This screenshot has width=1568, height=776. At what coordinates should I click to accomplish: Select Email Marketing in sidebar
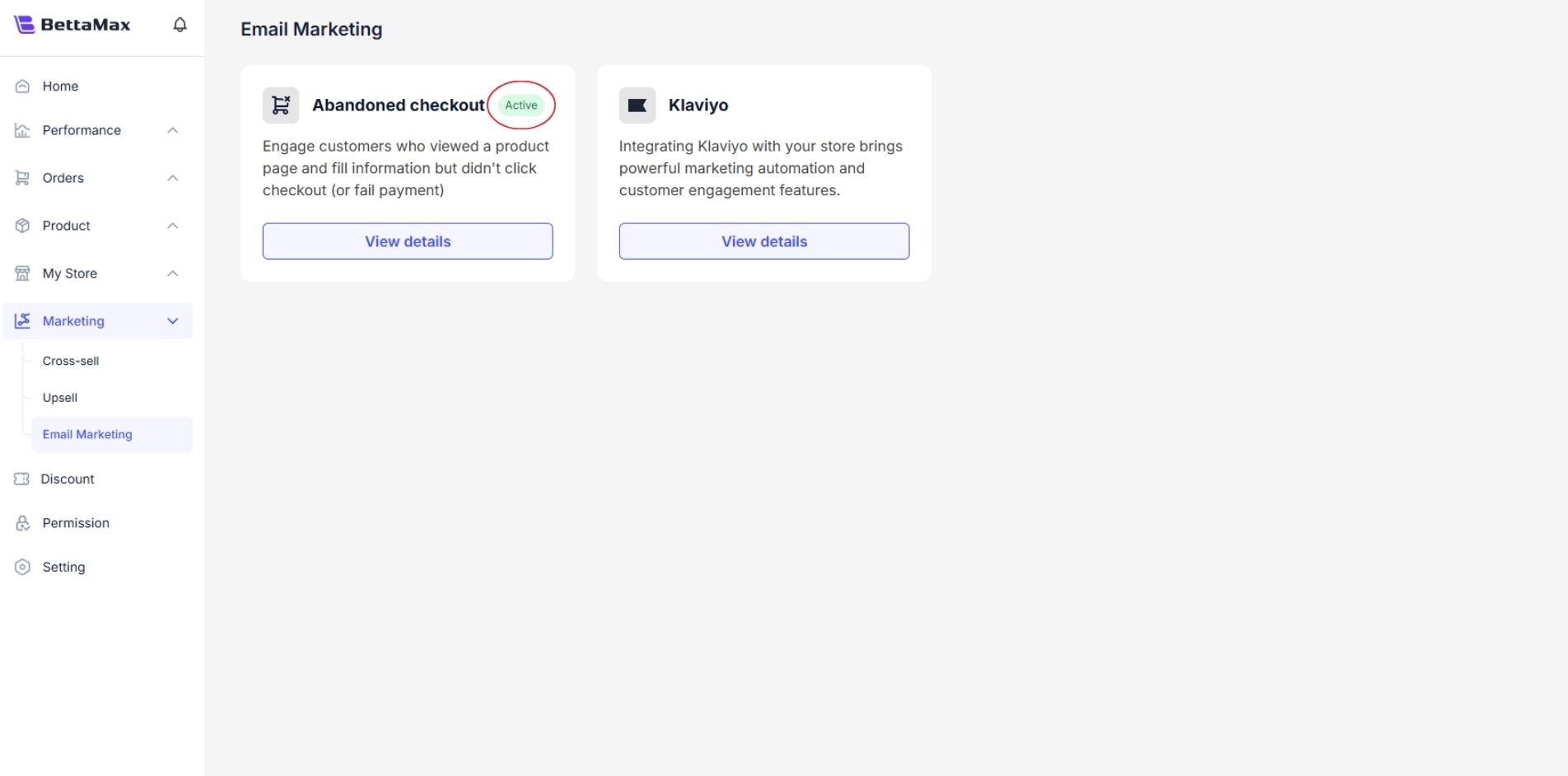(x=87, y=435)
